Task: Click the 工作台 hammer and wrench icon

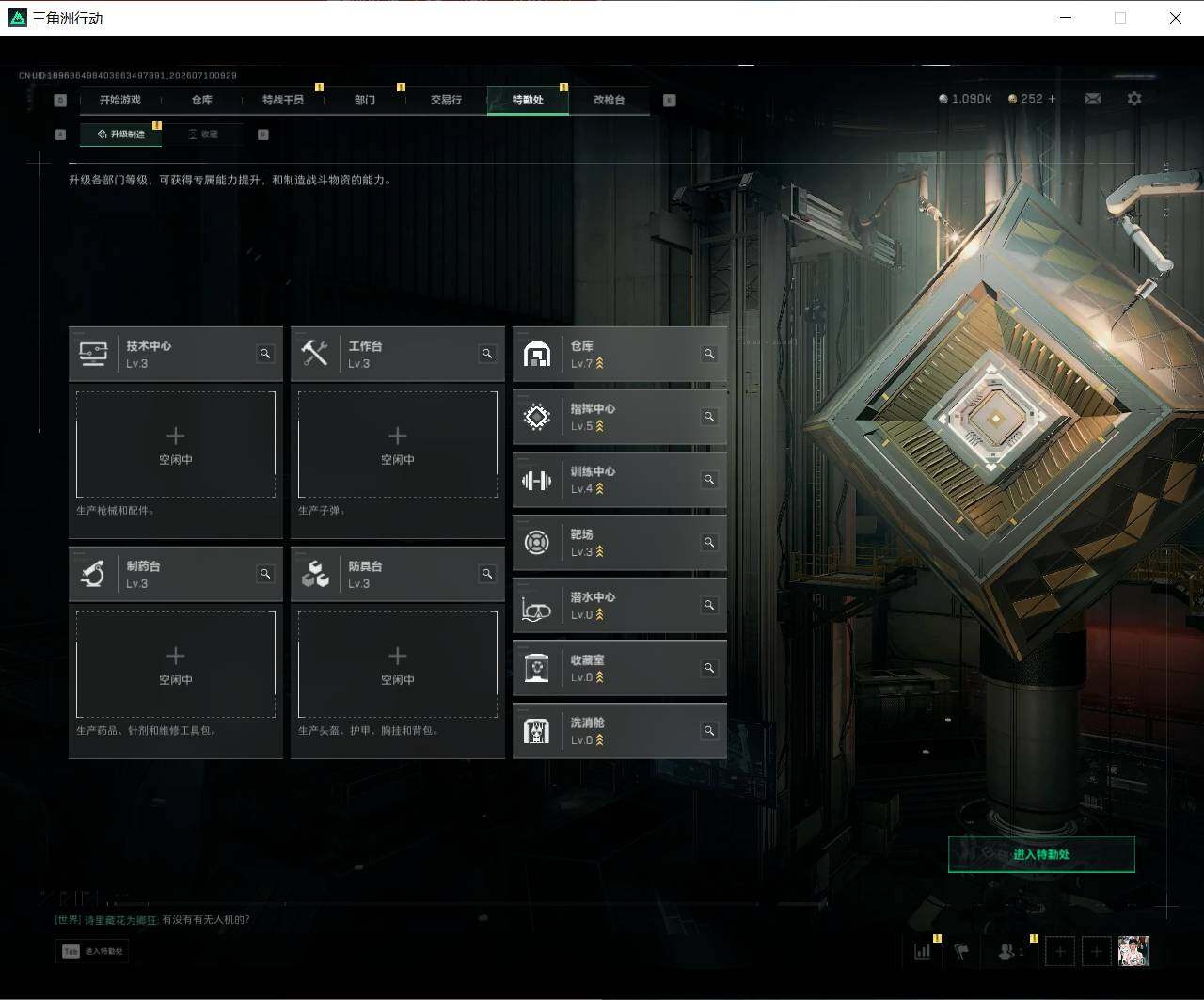Action: 314,354
